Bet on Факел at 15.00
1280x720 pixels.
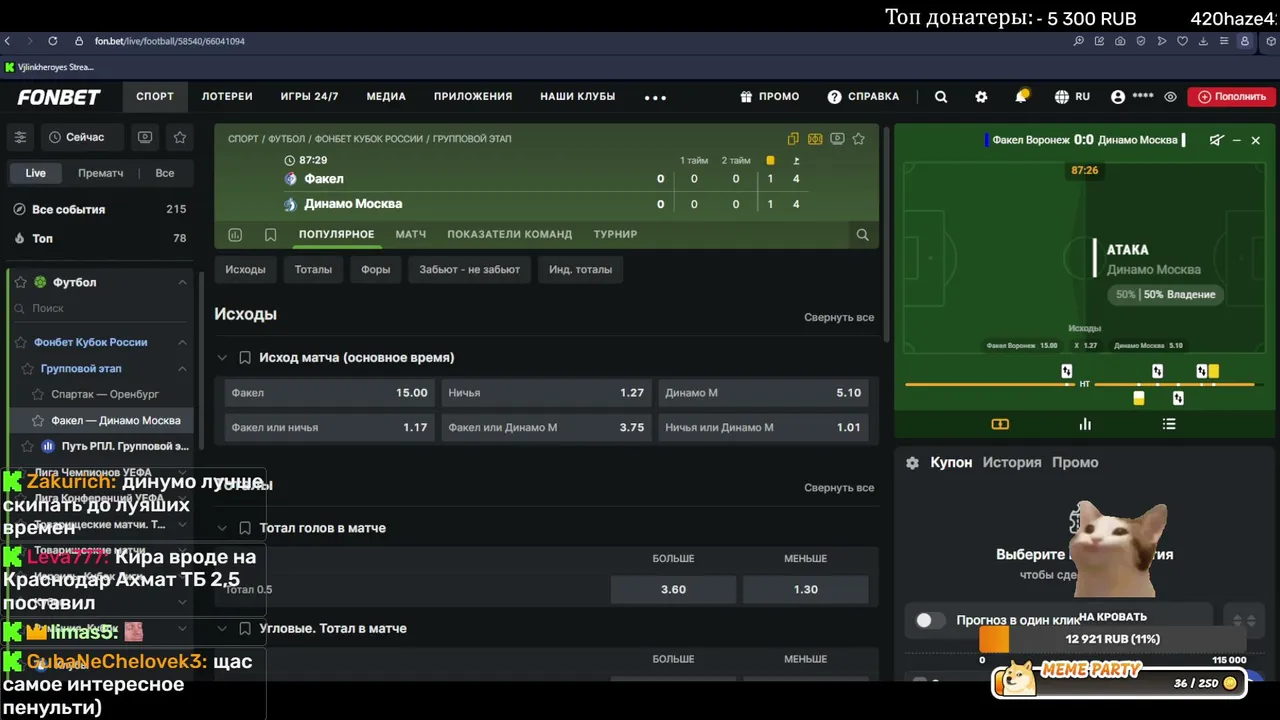click(329, 393)
